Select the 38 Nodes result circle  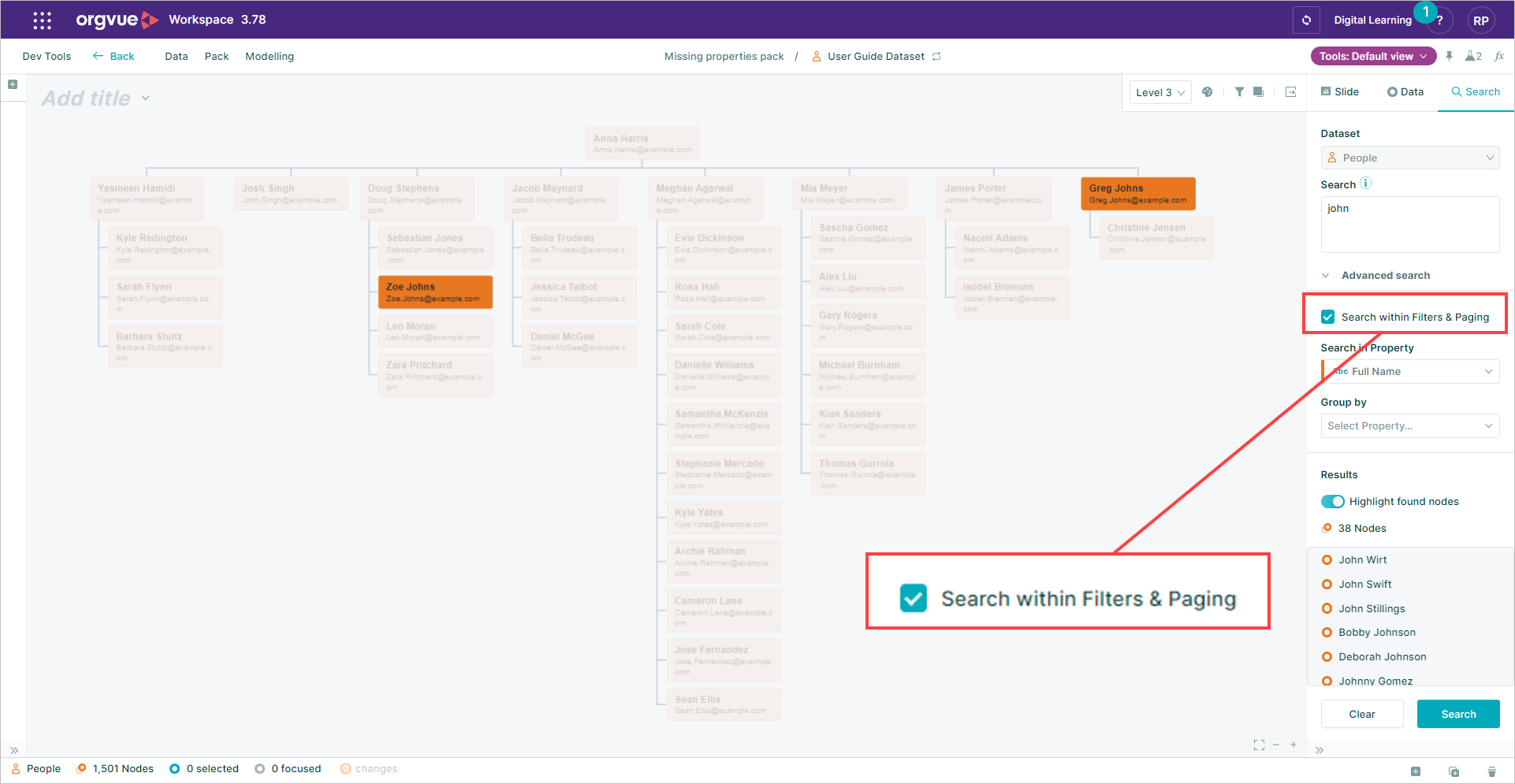[x=1327, y=528]
